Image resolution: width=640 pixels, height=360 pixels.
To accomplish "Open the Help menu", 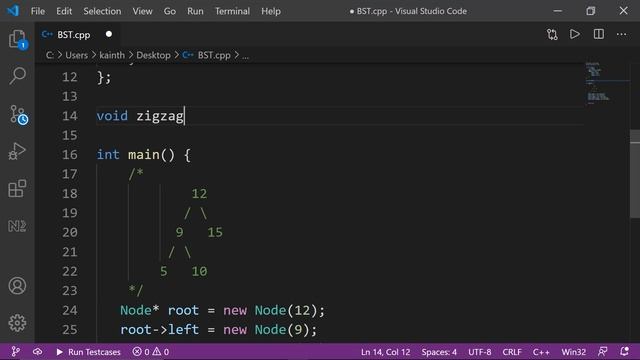I will point(271,11).
